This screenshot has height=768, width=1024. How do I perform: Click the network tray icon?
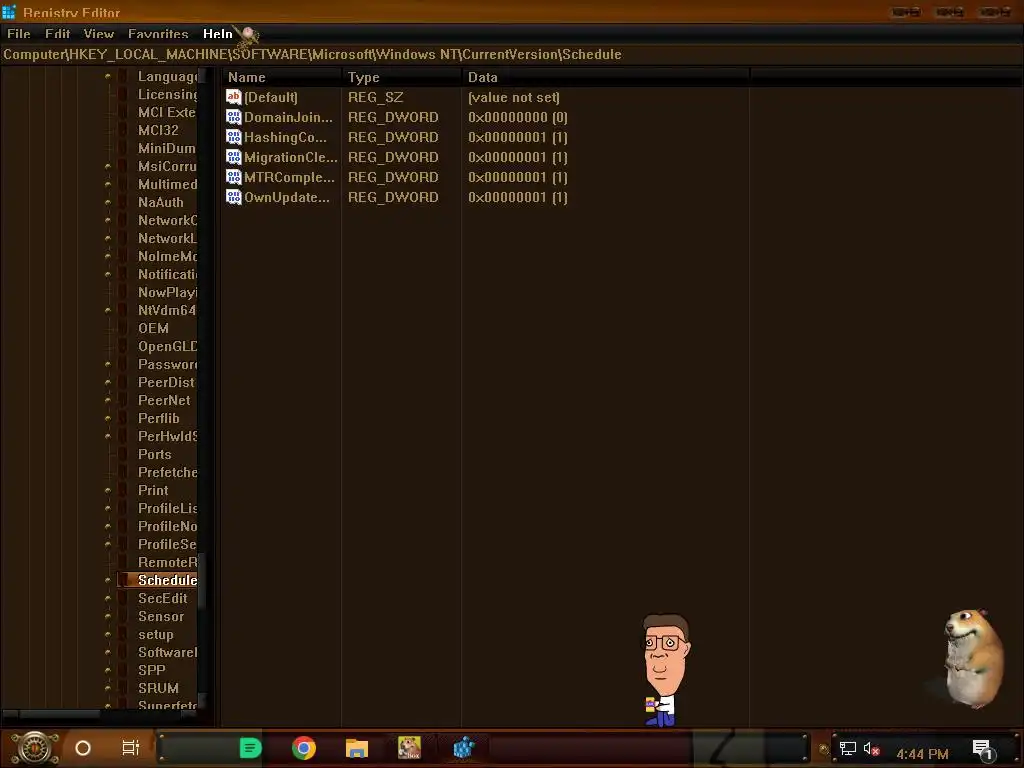(848, 749)
